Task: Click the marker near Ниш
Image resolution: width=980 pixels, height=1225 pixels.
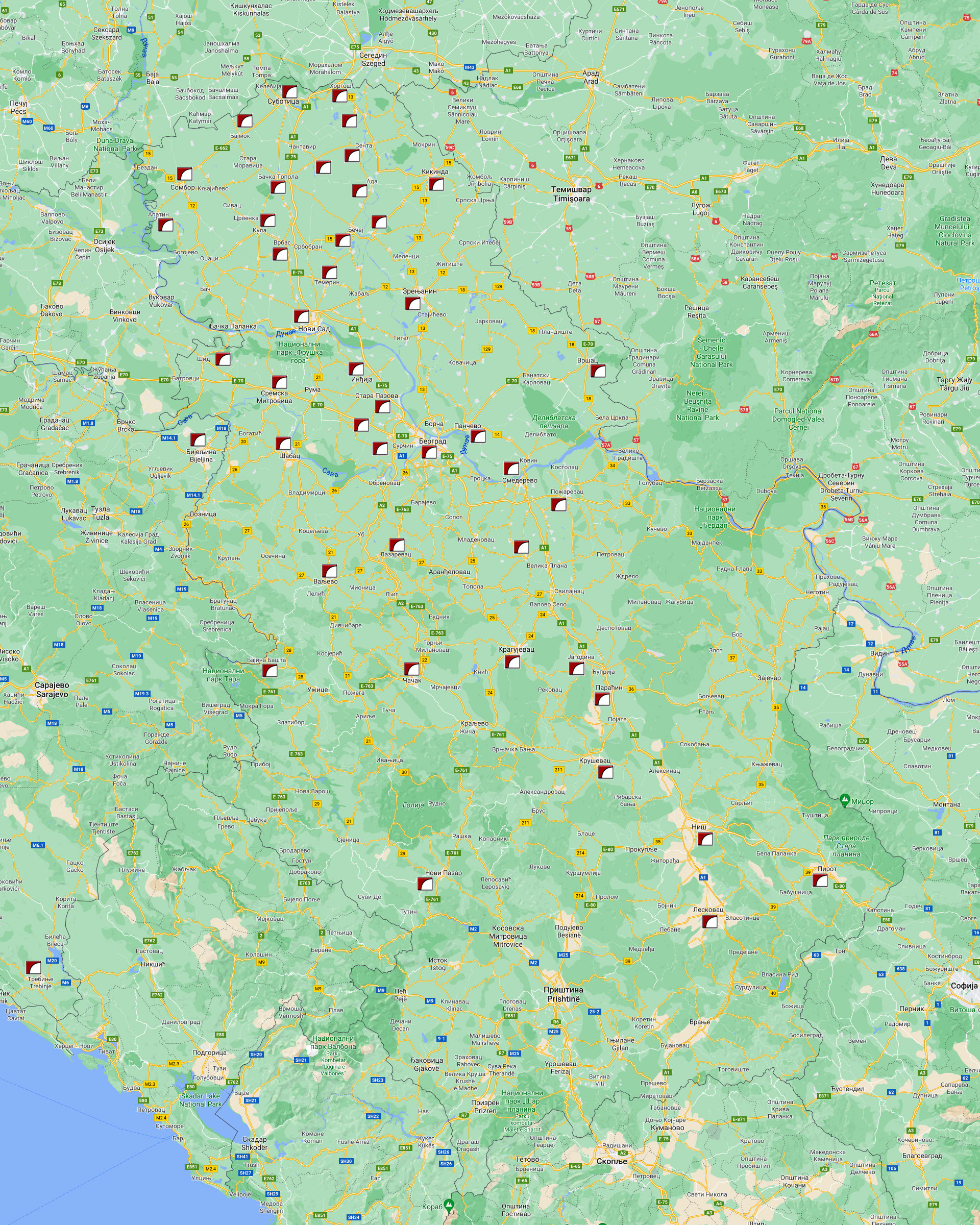Action: tap(705, 839)
